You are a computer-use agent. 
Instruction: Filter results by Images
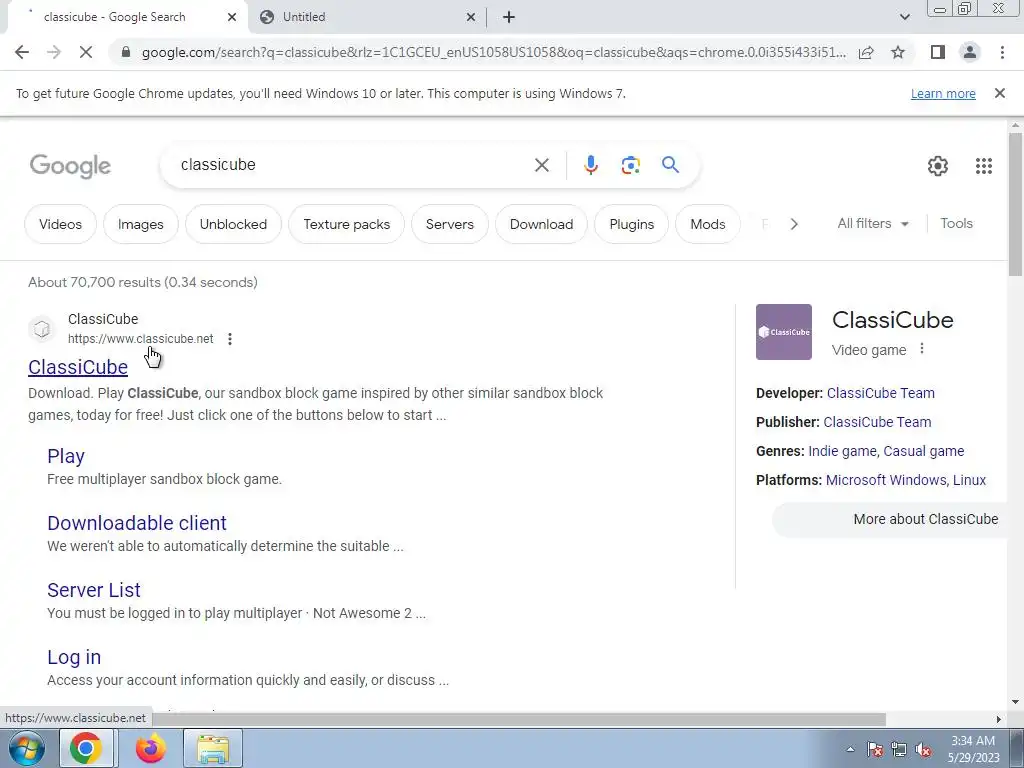coord(140,224)
